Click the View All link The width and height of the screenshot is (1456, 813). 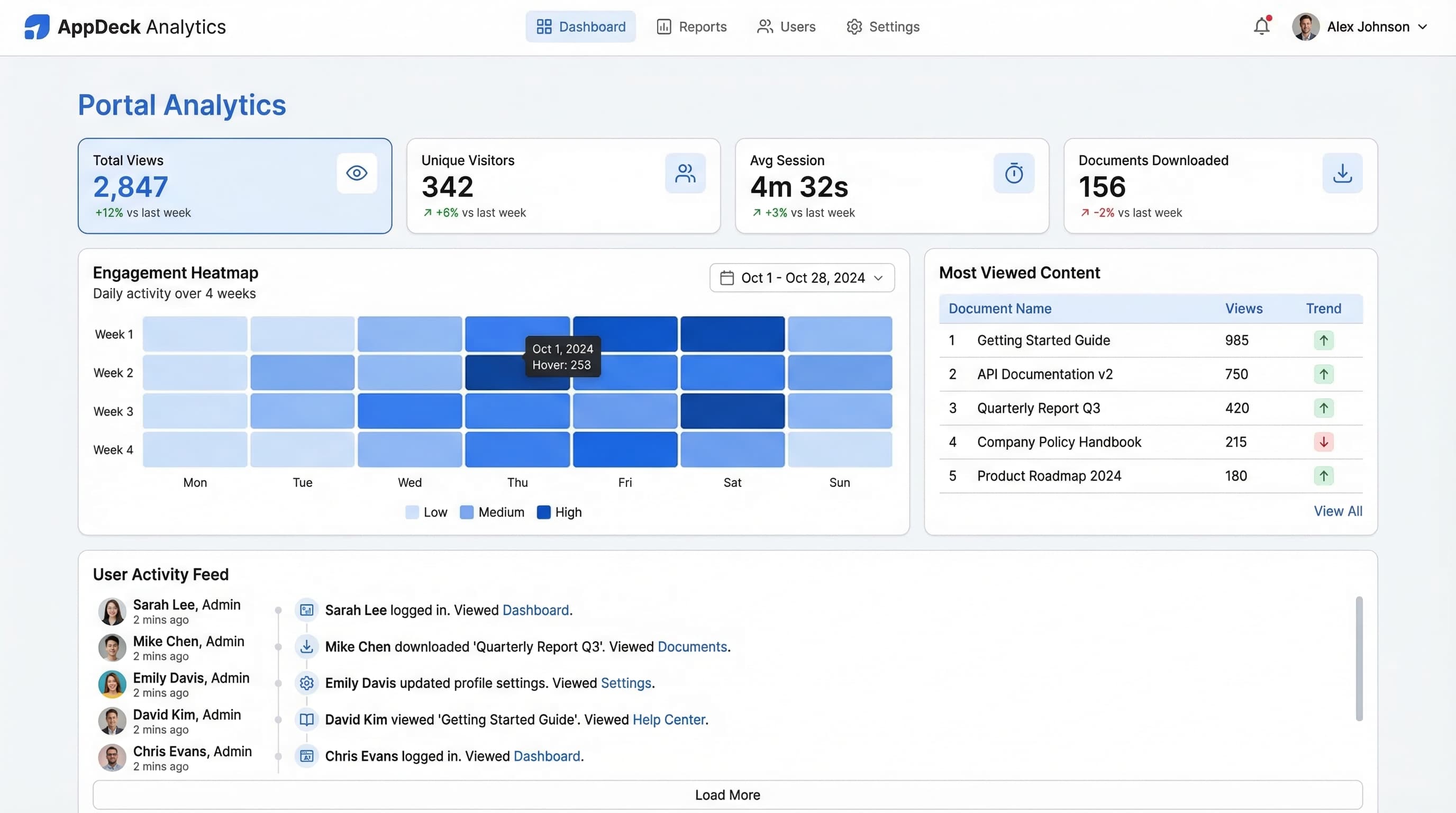(x=1337, y=511)
